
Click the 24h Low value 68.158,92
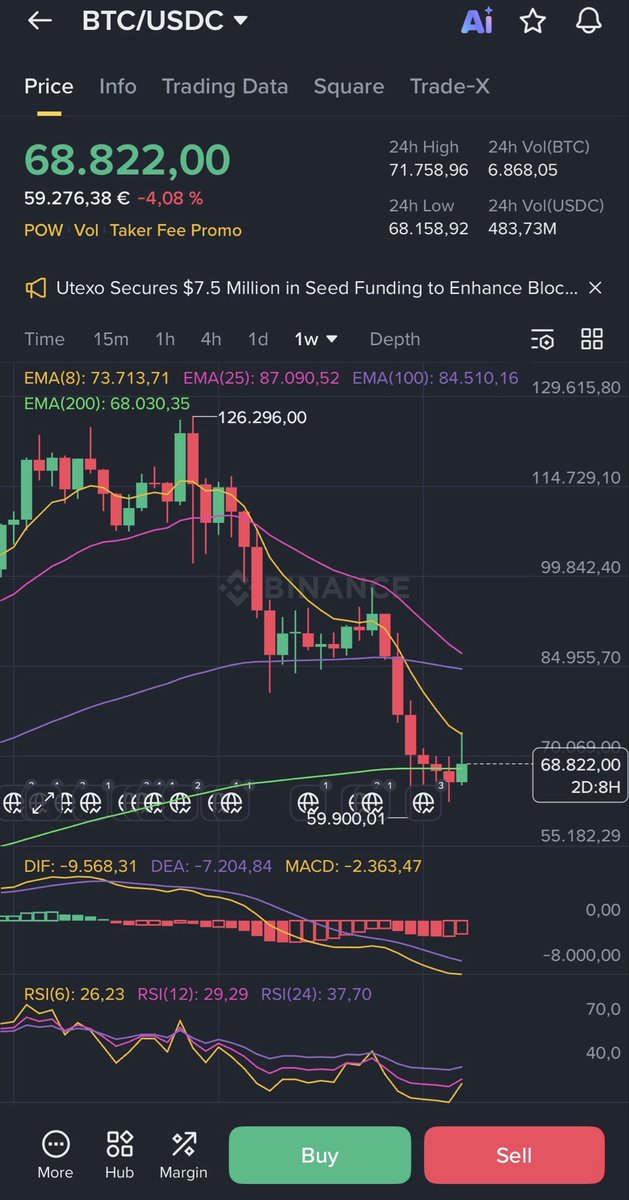click(428, 229)
